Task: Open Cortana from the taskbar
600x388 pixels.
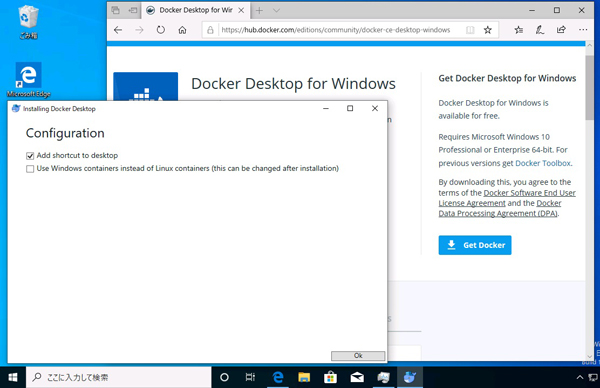Action: tap(224, 377)
